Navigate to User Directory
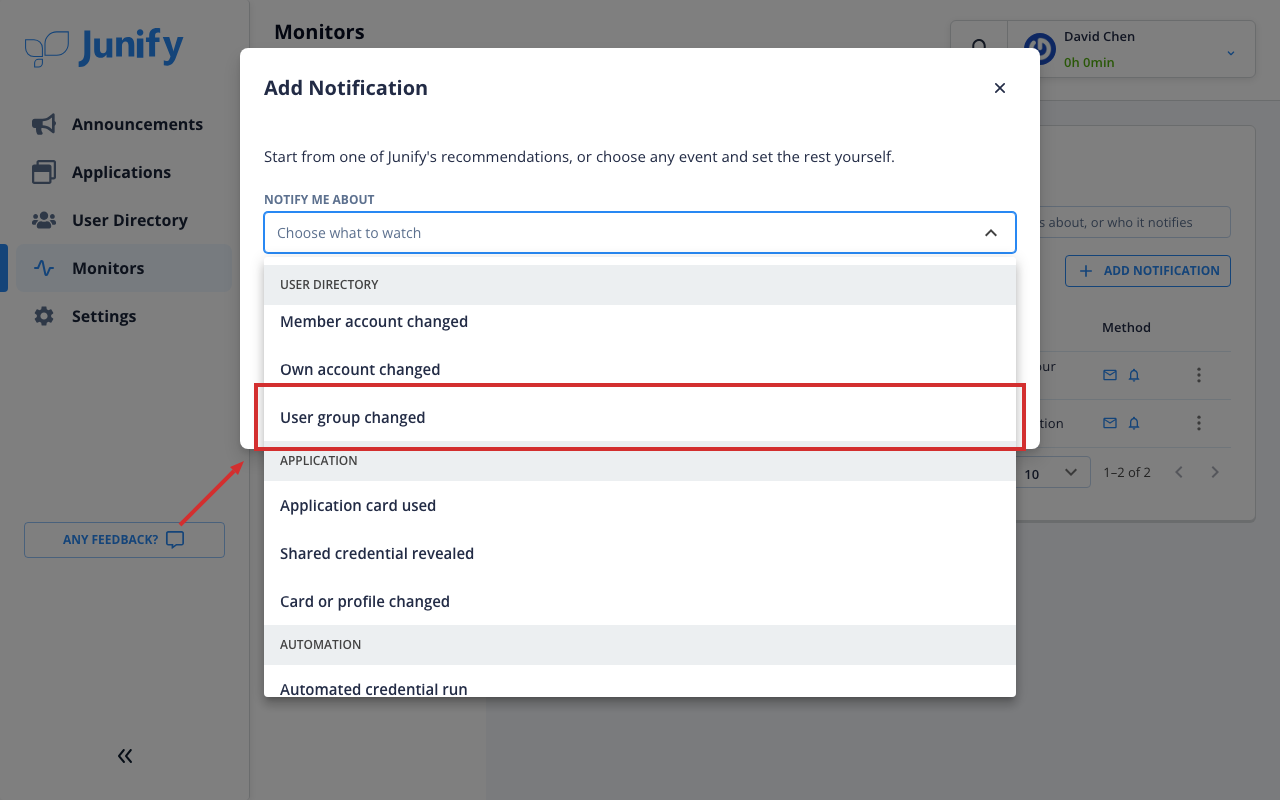1280x800 pixels. click(124, 220)
